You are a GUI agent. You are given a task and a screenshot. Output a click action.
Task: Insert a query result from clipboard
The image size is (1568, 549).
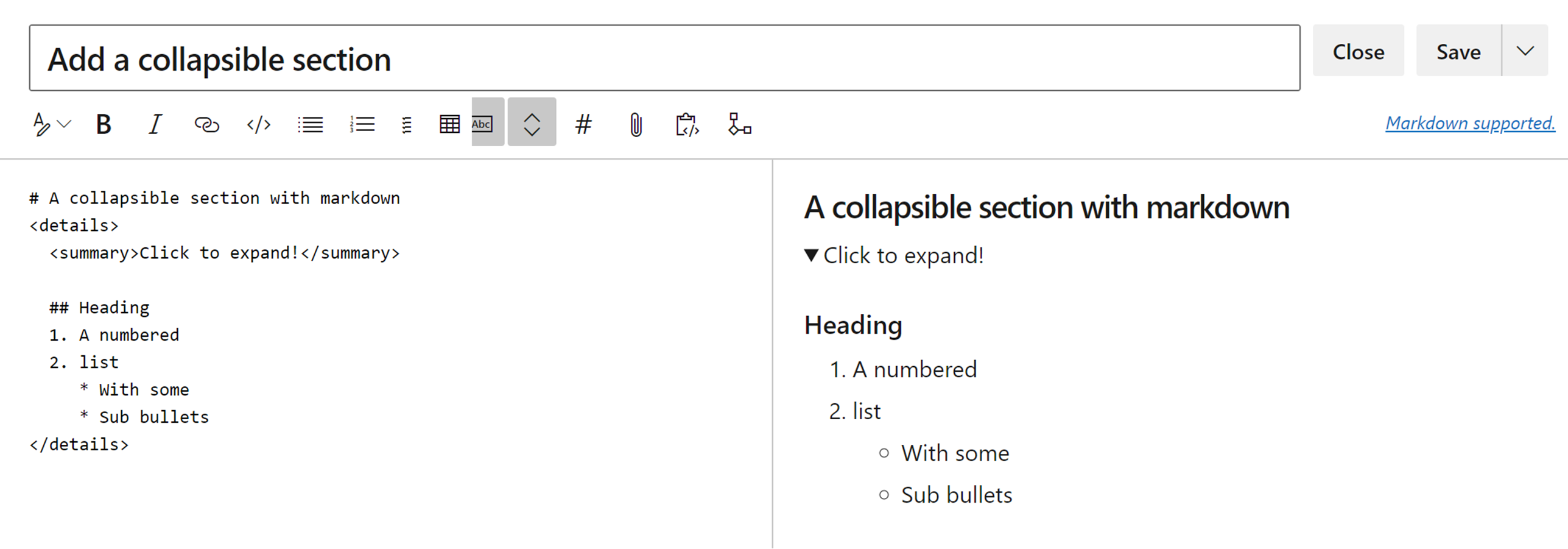pos(687,124)
